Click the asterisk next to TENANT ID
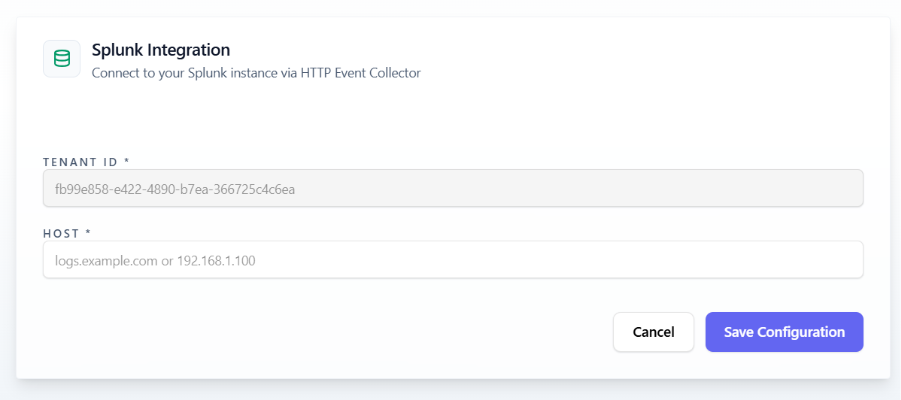 tap(127, 161)
